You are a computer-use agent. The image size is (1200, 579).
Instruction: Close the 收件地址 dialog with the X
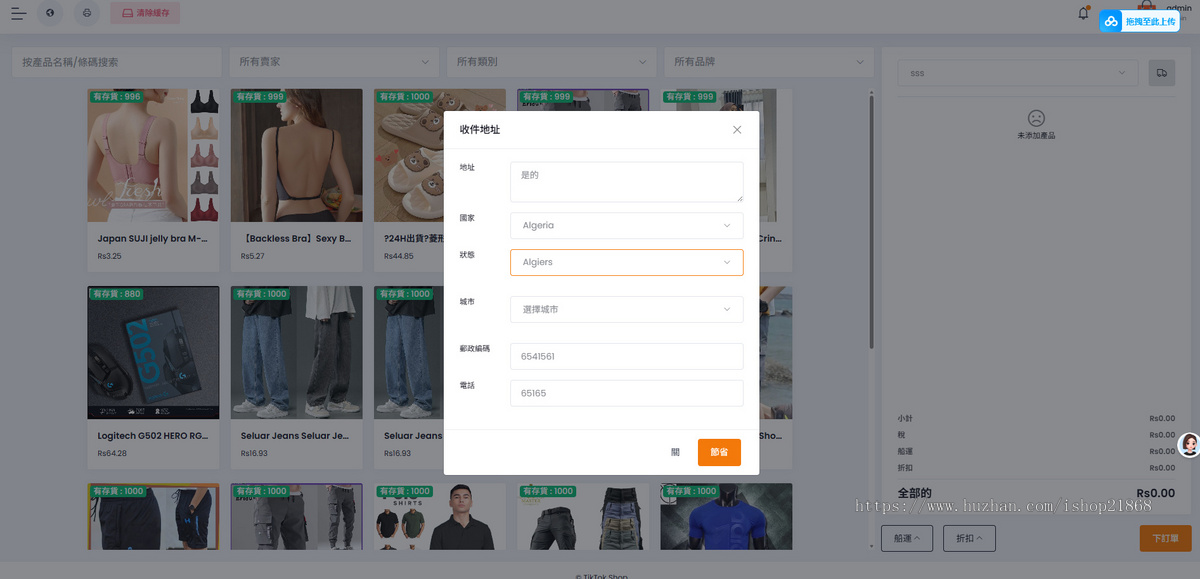[x=737, y=130]
